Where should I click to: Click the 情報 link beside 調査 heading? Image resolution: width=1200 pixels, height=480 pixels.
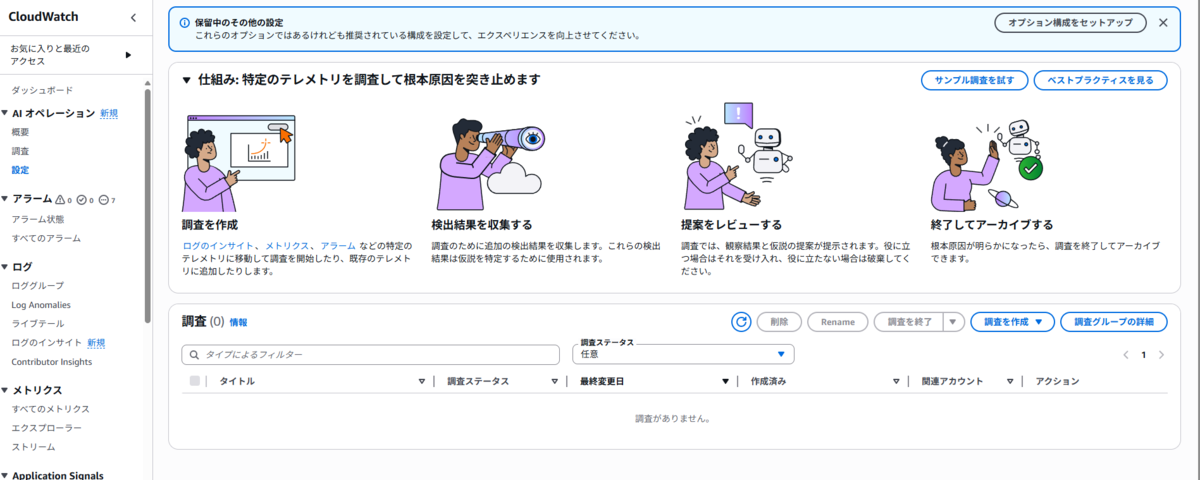(238, 323)
